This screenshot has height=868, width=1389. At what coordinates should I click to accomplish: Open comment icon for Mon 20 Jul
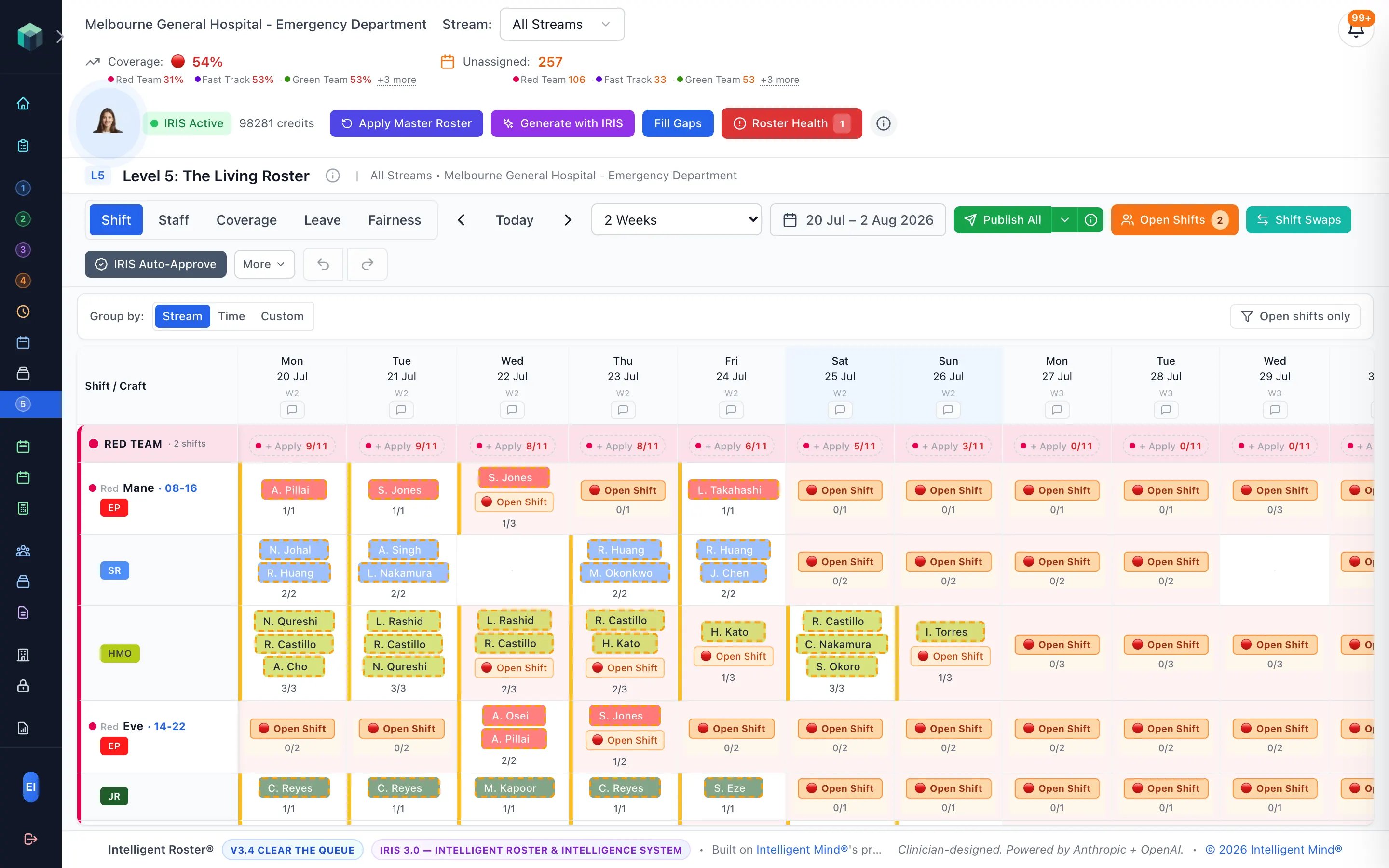tap(292, 410)
